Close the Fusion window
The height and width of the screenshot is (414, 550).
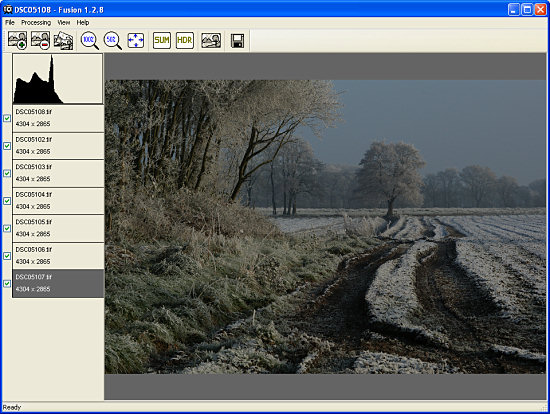tap(540, 9)
